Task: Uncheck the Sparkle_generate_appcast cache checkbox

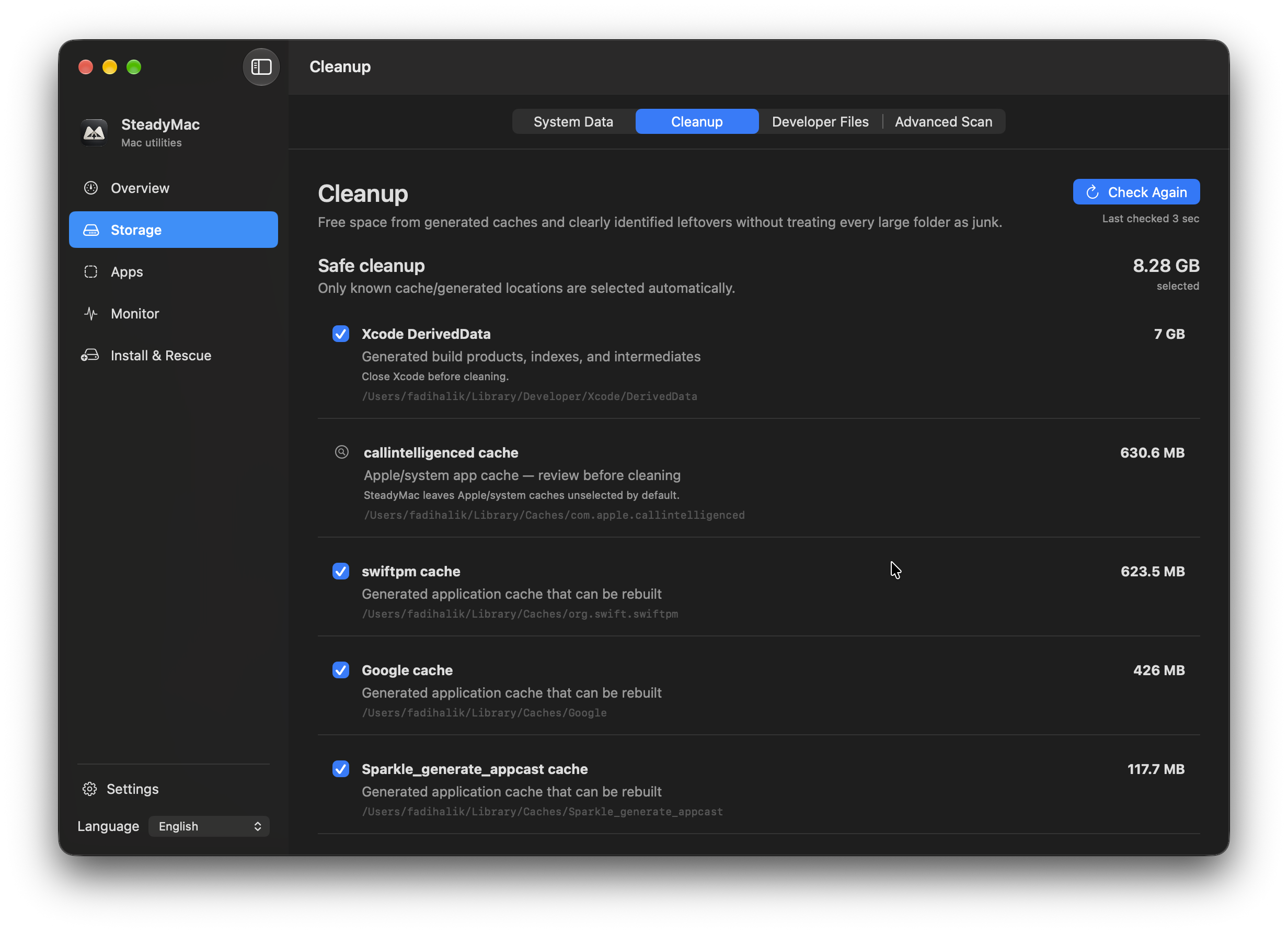Action: pyautogui.click(x=341, y=769)
